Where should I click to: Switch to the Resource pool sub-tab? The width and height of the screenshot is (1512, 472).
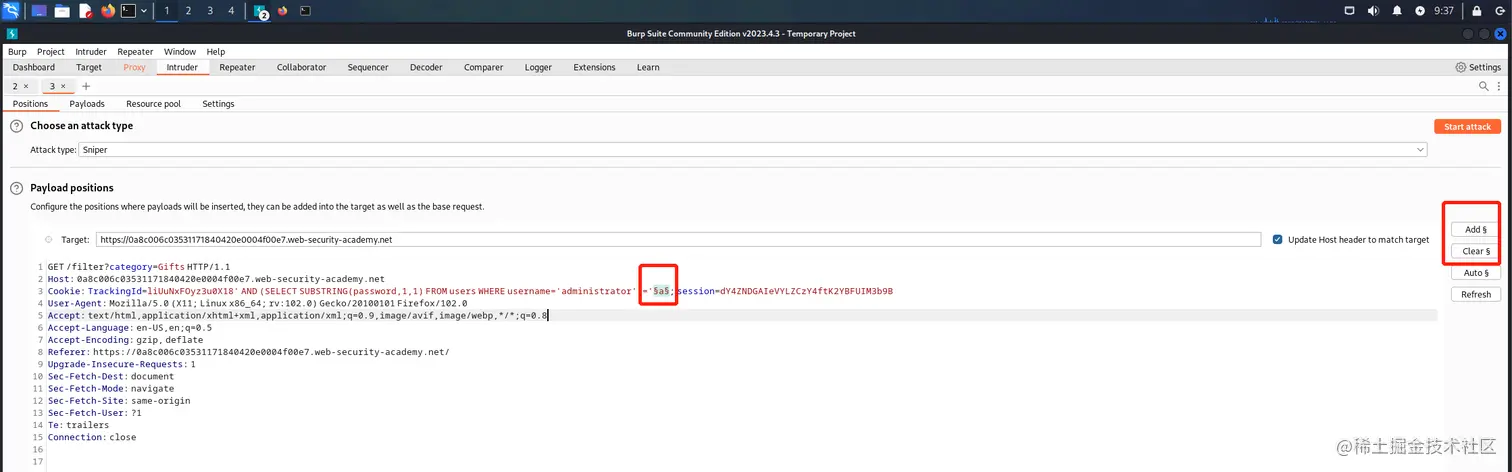[153, 104]
